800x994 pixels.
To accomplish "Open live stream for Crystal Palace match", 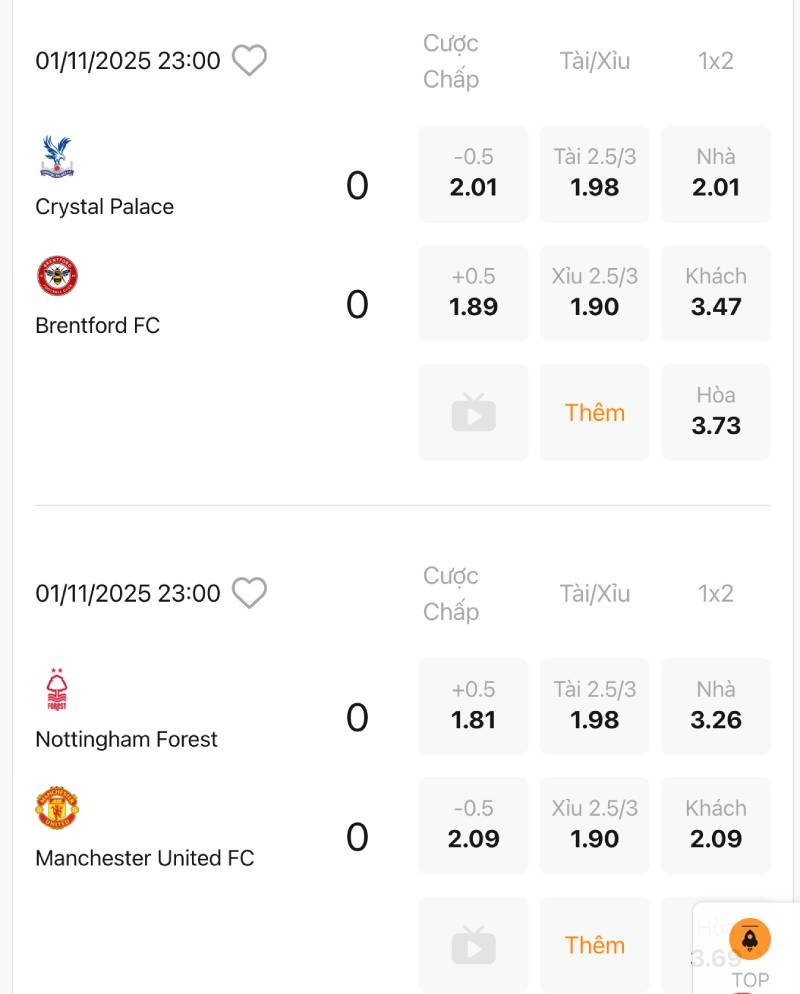I will coord(473,412).
